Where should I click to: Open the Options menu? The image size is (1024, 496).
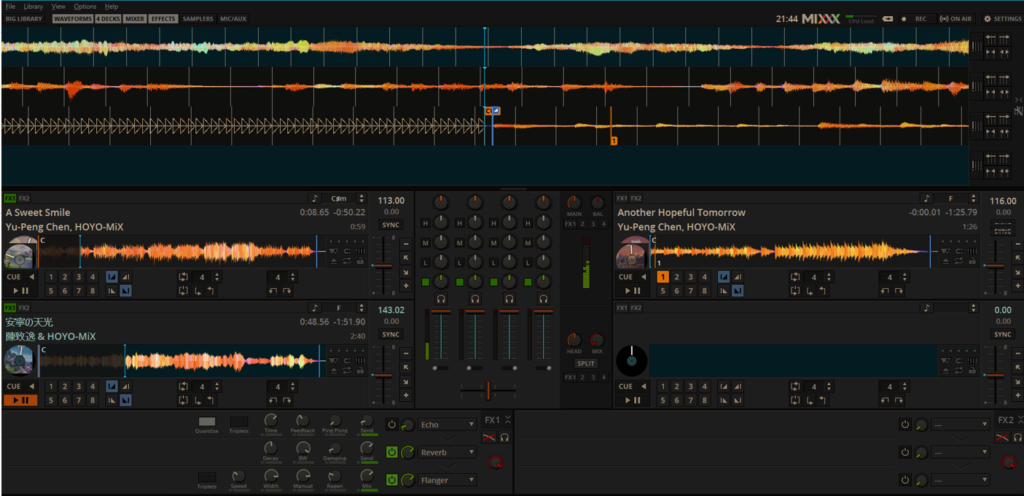(x=85, y=6)
